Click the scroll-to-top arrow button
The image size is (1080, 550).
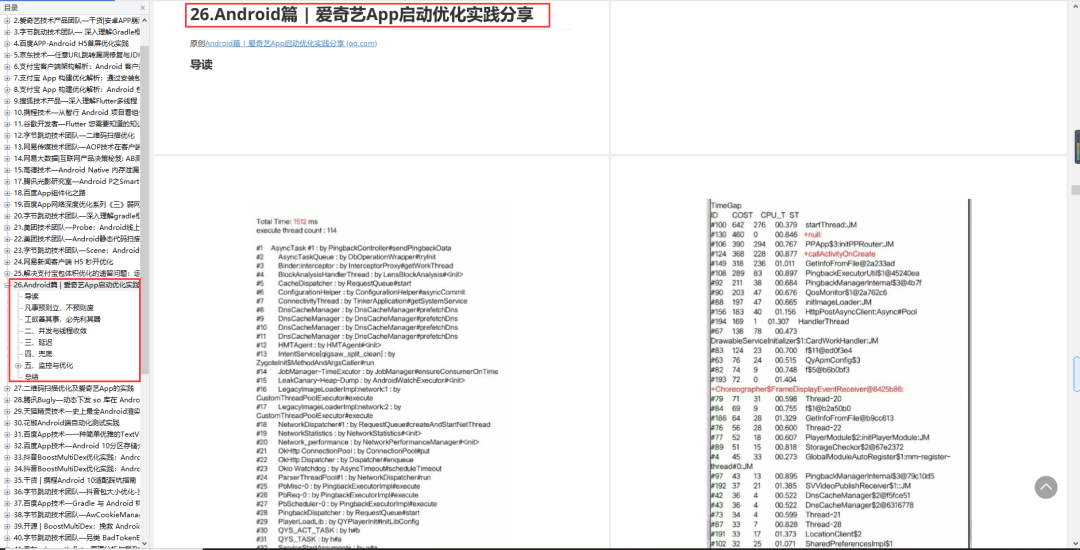pyautogui.click(x=1046, y=487)
